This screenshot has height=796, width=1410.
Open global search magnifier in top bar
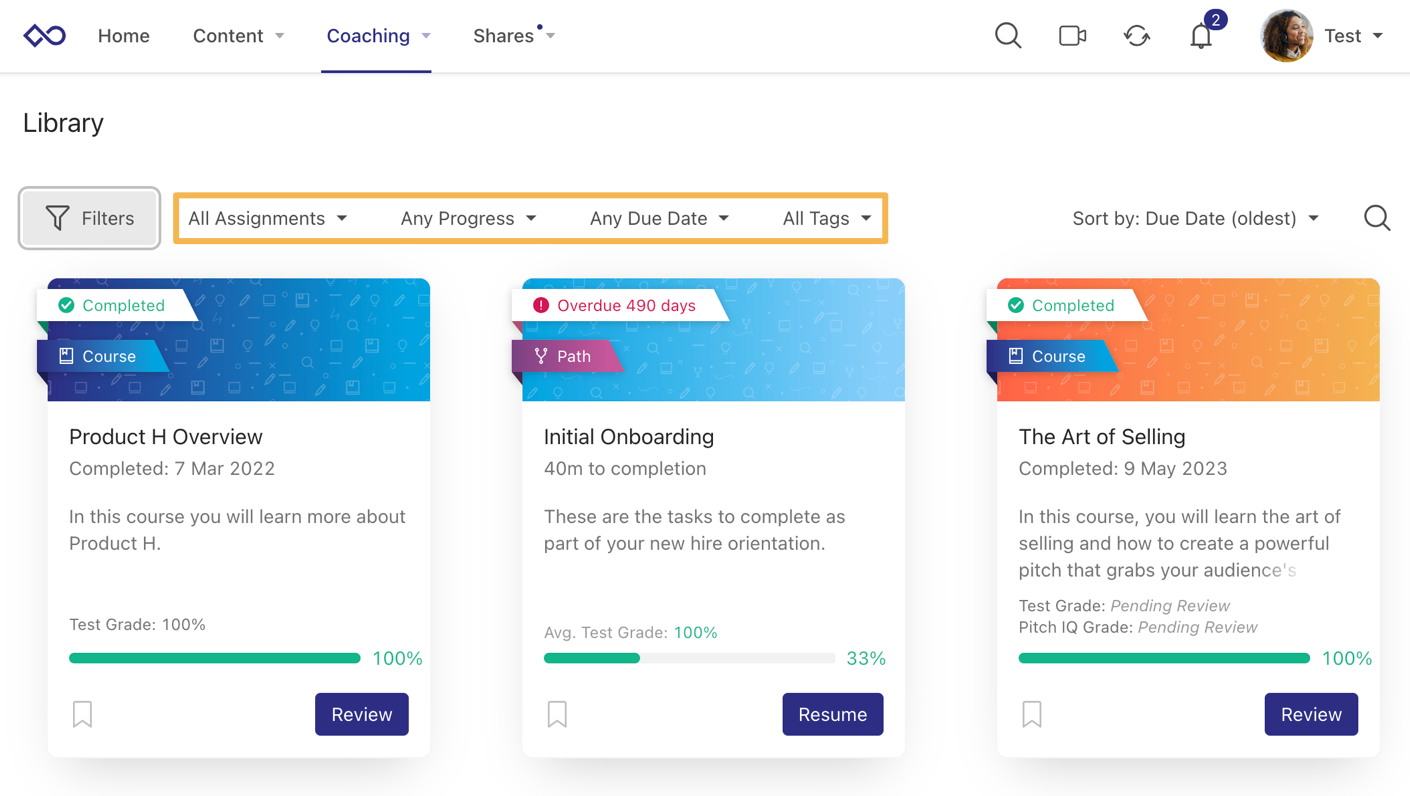(1008, 36)
